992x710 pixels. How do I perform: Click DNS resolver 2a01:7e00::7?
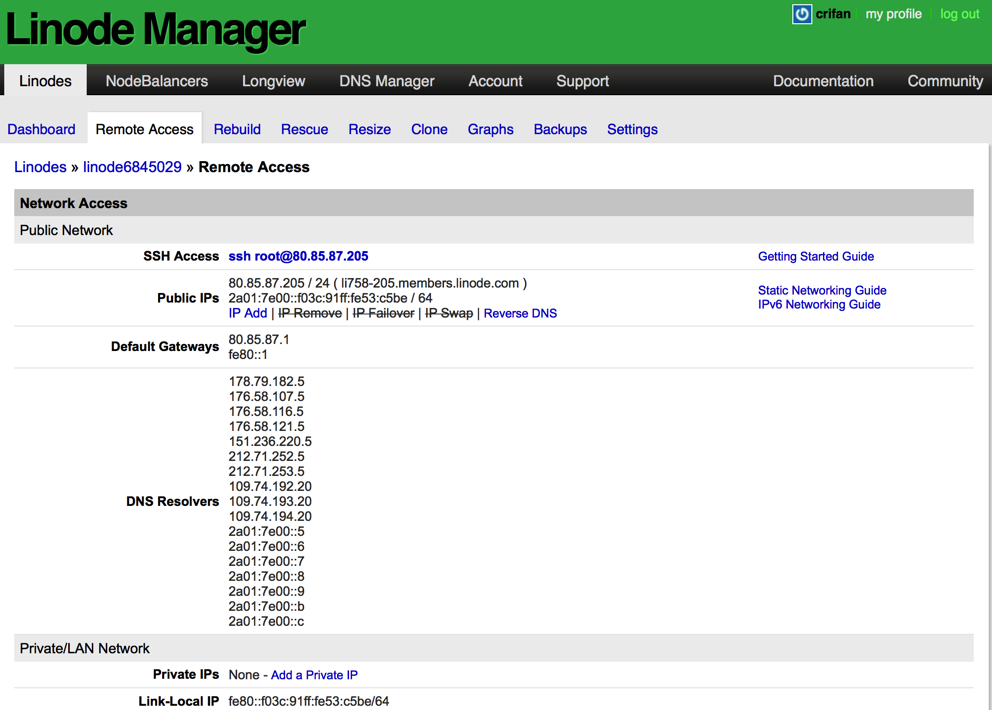pos(266,562)
